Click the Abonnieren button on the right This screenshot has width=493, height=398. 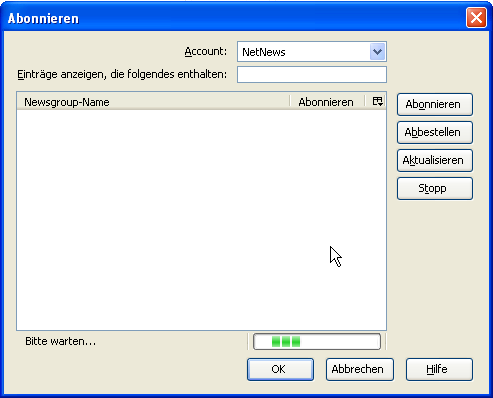(435, 104)
